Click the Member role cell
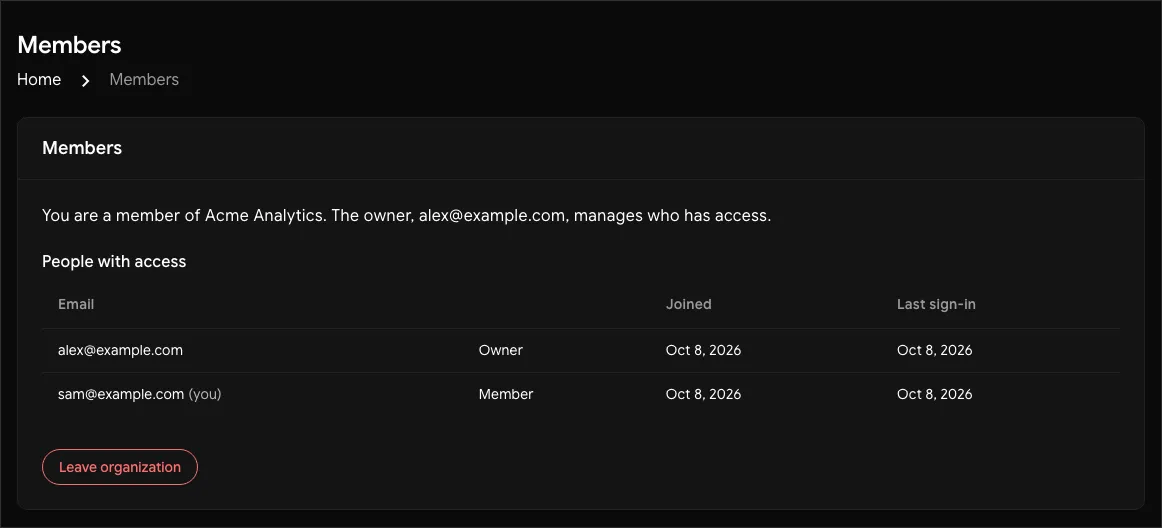Viewport: 1162px width, 528px height. pos(506,395)
